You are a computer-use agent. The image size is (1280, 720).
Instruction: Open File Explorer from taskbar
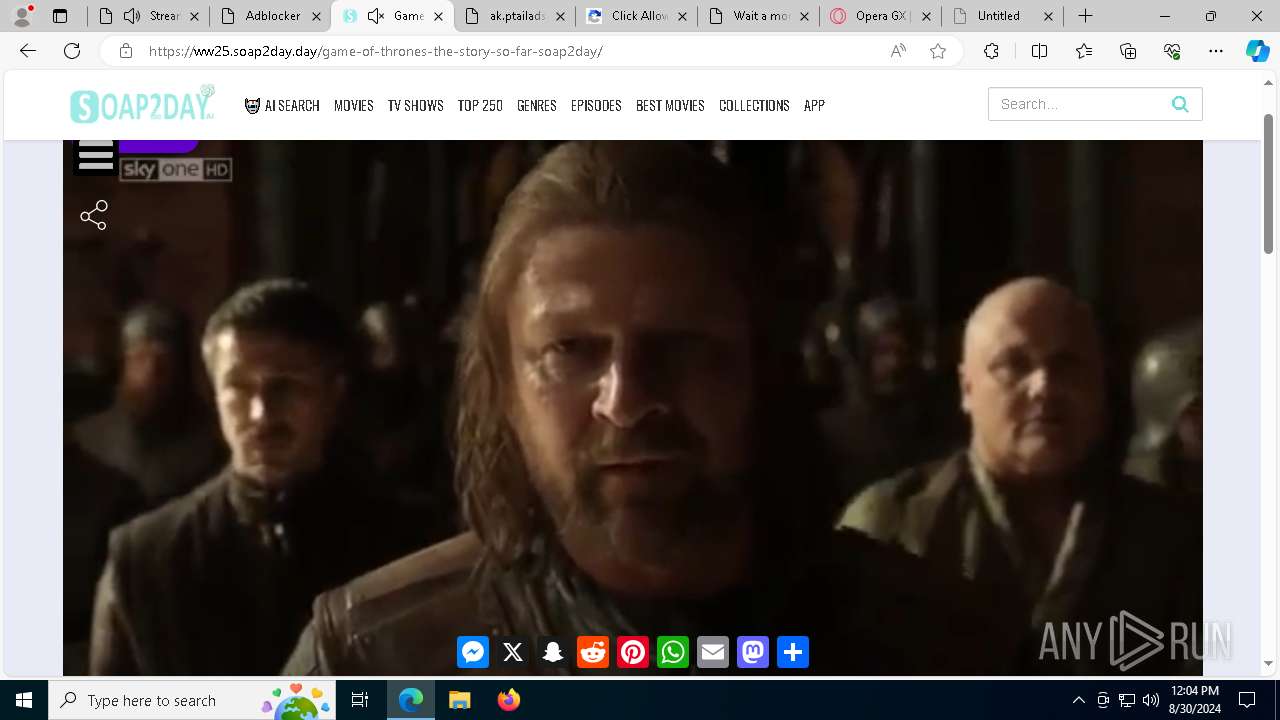pyautogui.click(x=459, y=700)
